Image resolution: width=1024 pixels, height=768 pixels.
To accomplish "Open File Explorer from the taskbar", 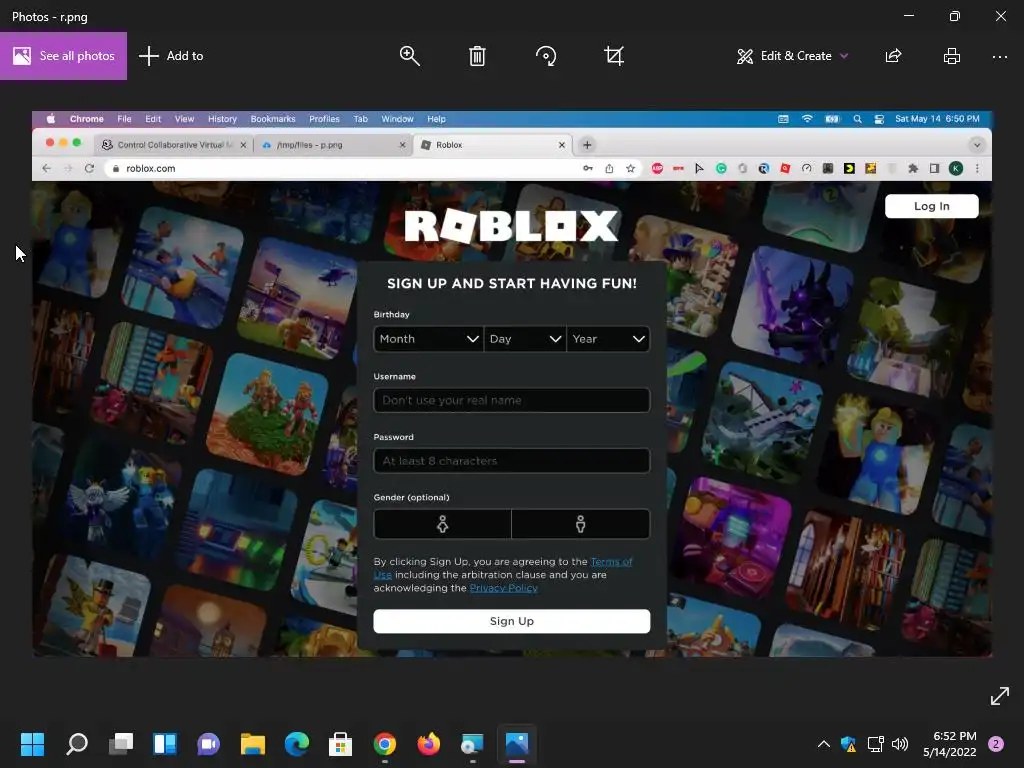I will [x=253, y=744].
